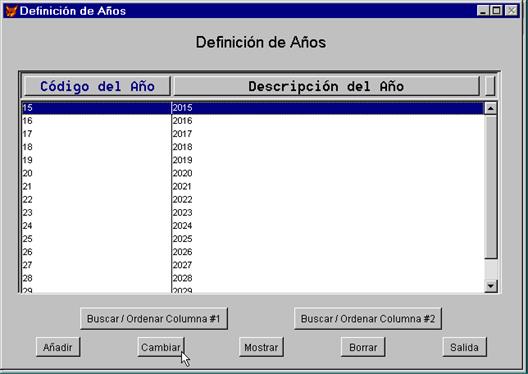Screen dimensions: 528x374
Task: Click the list scrollbar up arrow
Action: coord(491,108)
